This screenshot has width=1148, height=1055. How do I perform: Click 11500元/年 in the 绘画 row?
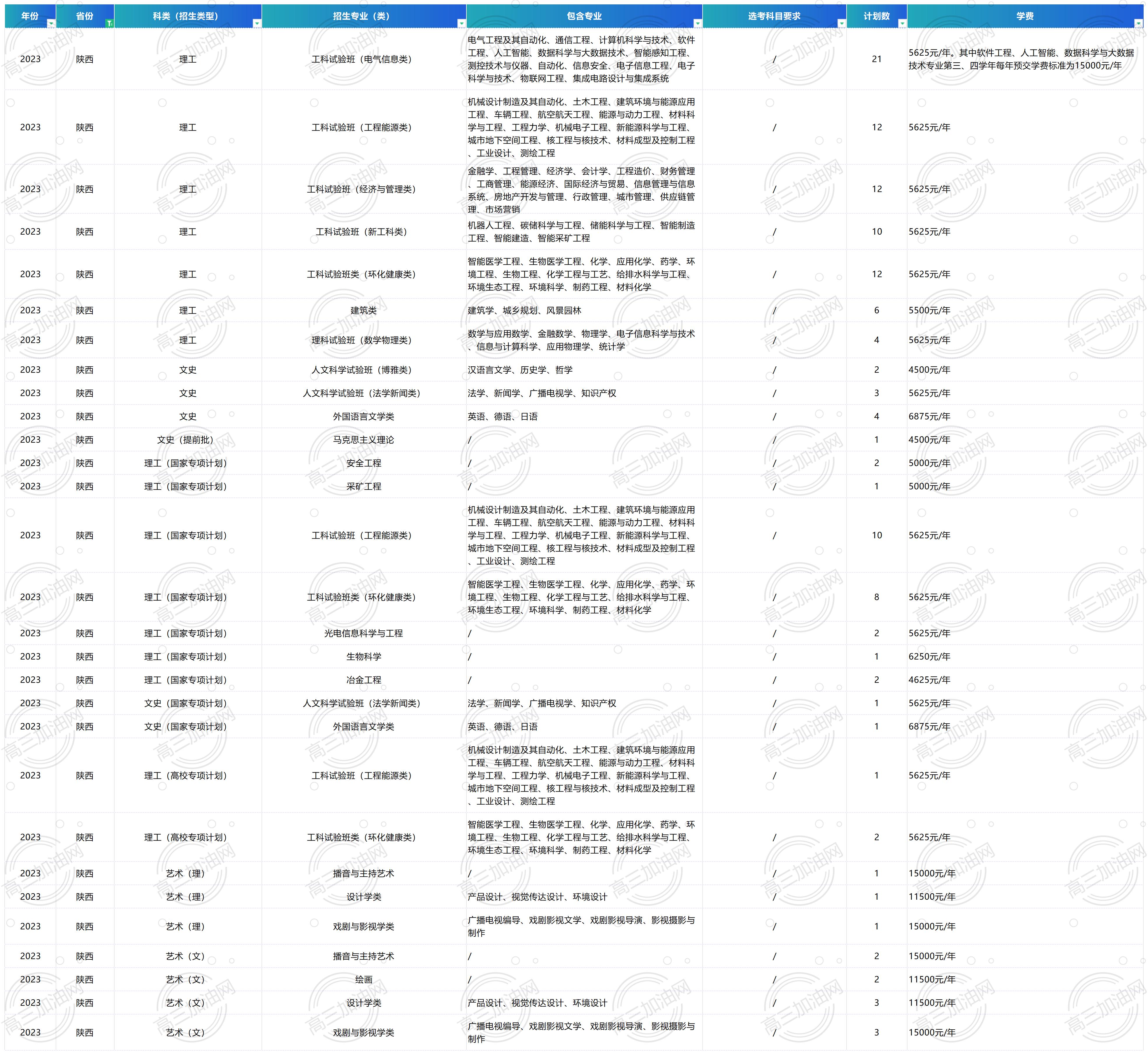tap(1025, 980)
